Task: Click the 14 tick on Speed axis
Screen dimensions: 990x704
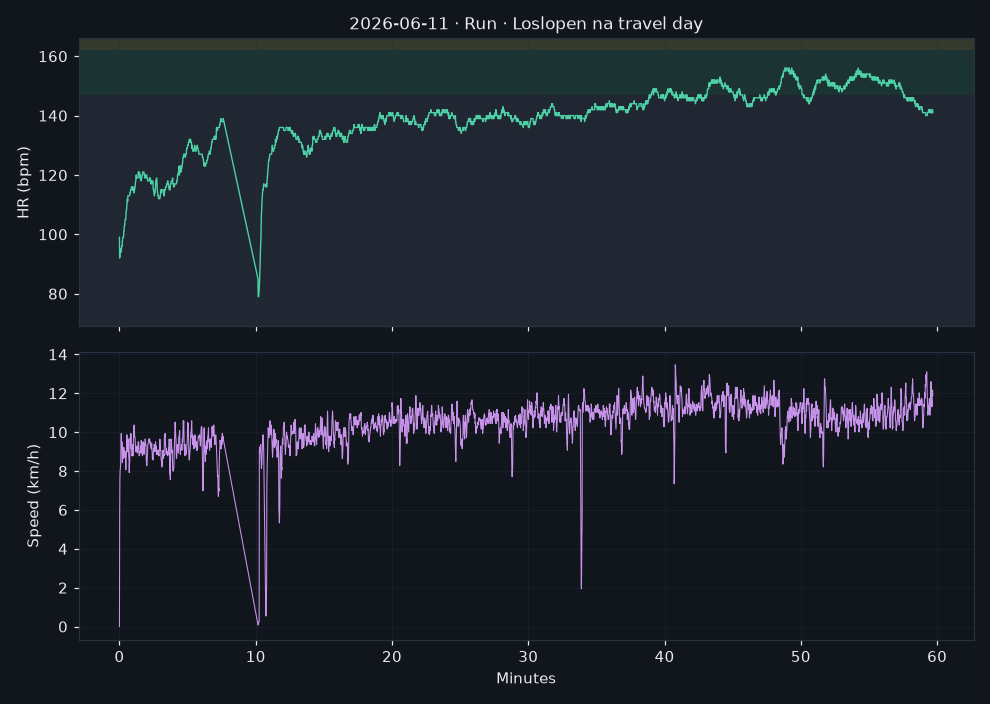Action: [58, 355]
